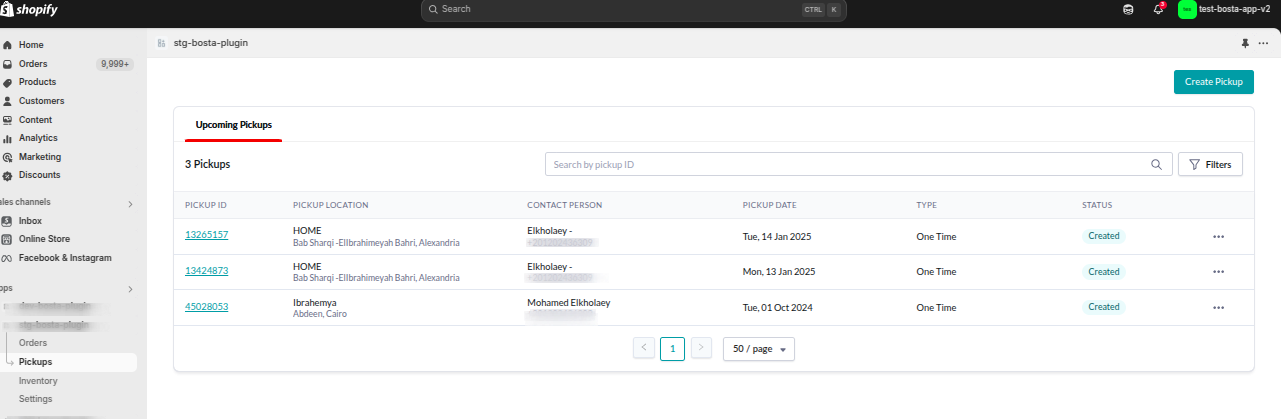
Task: Pin the stg-bosta-plugin app
Action: pyautogui.click(x=1245, y=43)
